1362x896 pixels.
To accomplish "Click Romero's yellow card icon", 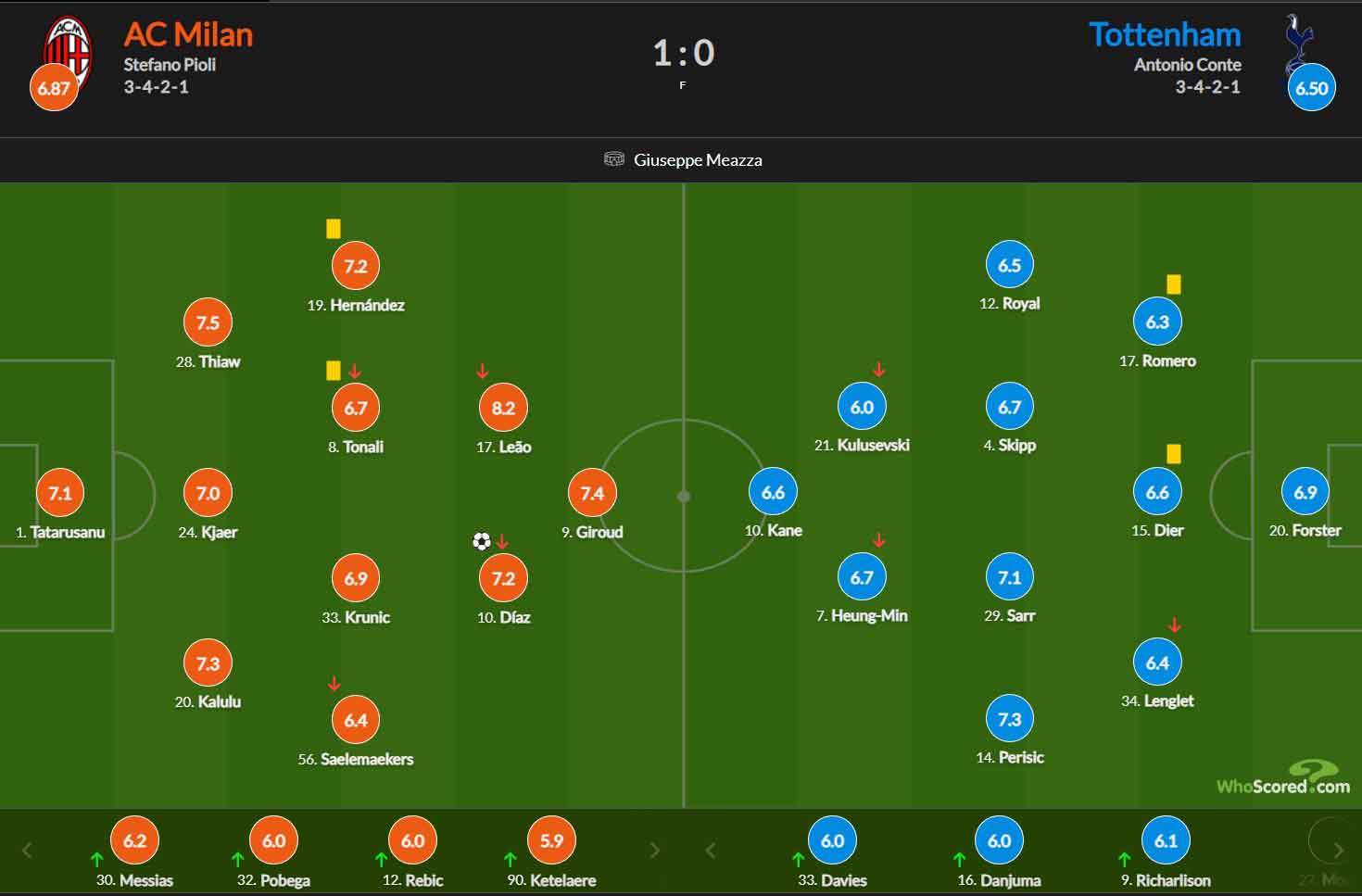I will coord(1174,284).
